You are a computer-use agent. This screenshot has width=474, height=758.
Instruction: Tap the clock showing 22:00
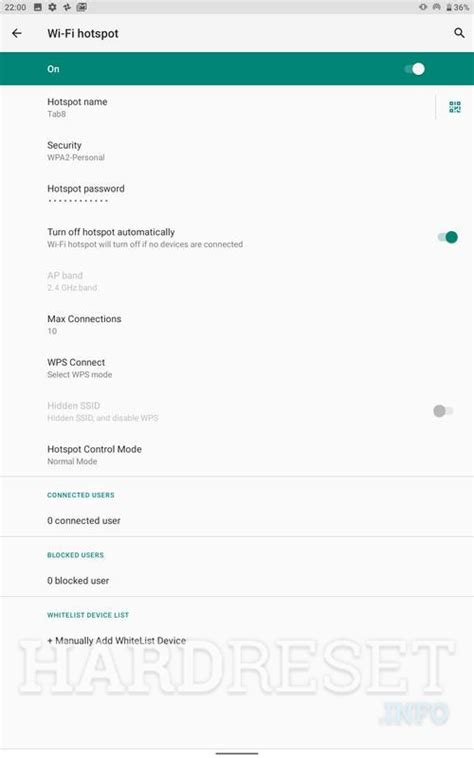(x=15, y=7)
